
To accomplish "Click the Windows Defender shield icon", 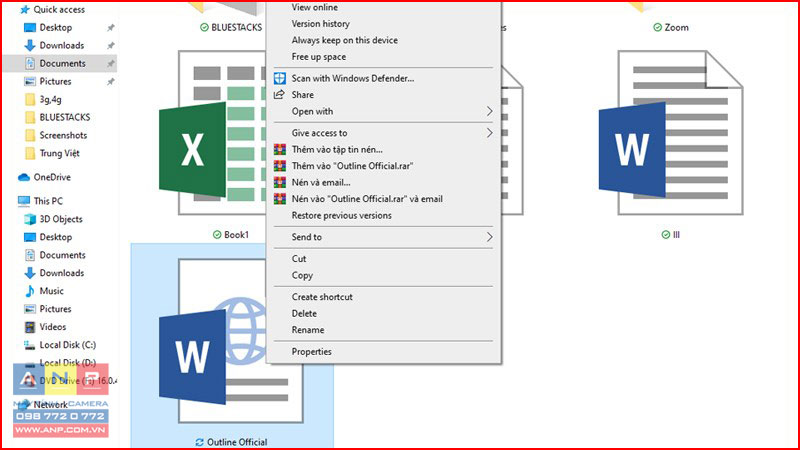I will pos(280,78).
